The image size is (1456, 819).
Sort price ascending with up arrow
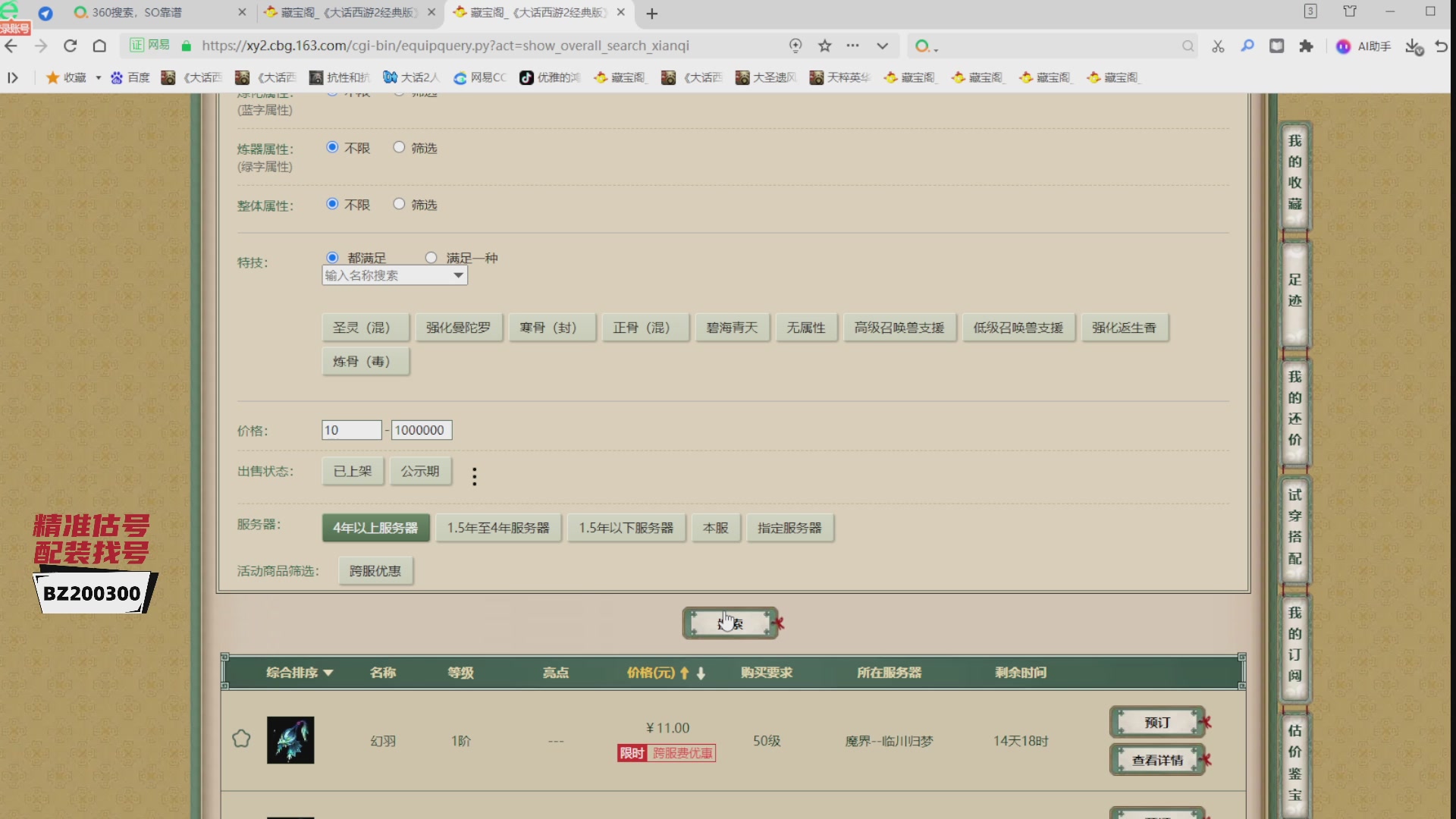(x=684, y=673)
